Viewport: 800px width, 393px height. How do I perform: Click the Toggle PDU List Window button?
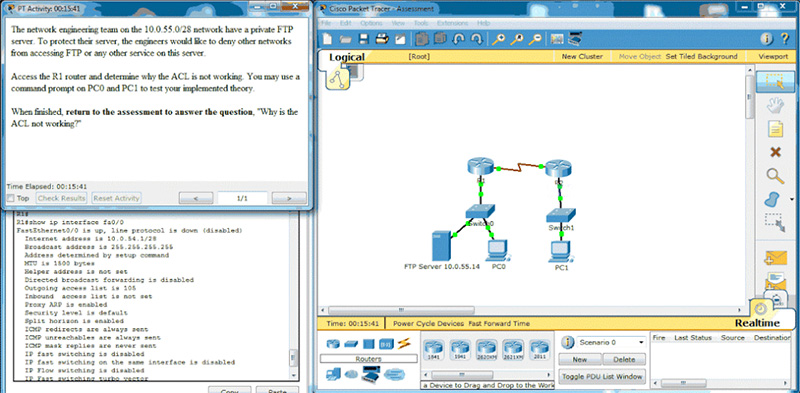point(603,377)
